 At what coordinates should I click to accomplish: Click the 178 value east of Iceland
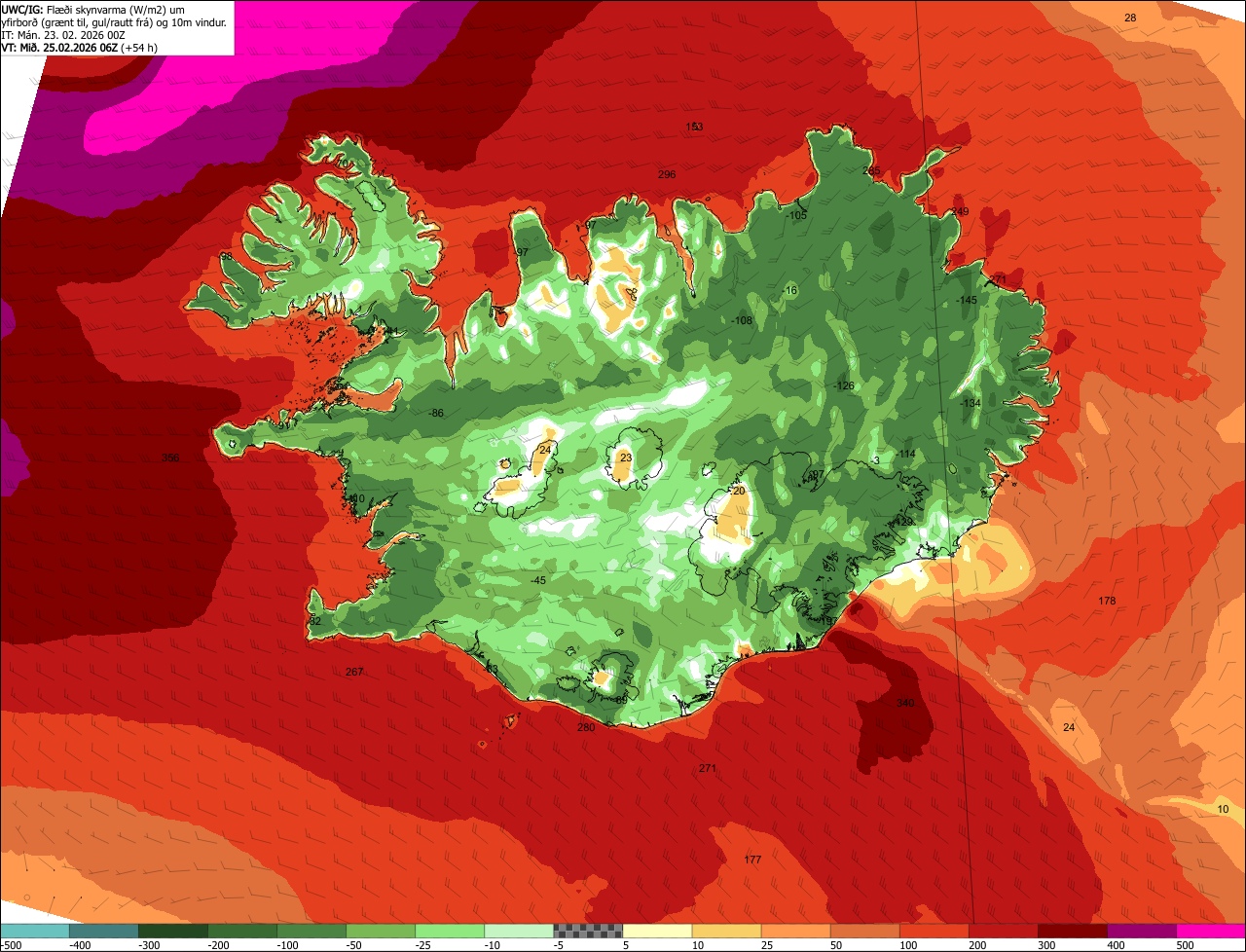1107,602
